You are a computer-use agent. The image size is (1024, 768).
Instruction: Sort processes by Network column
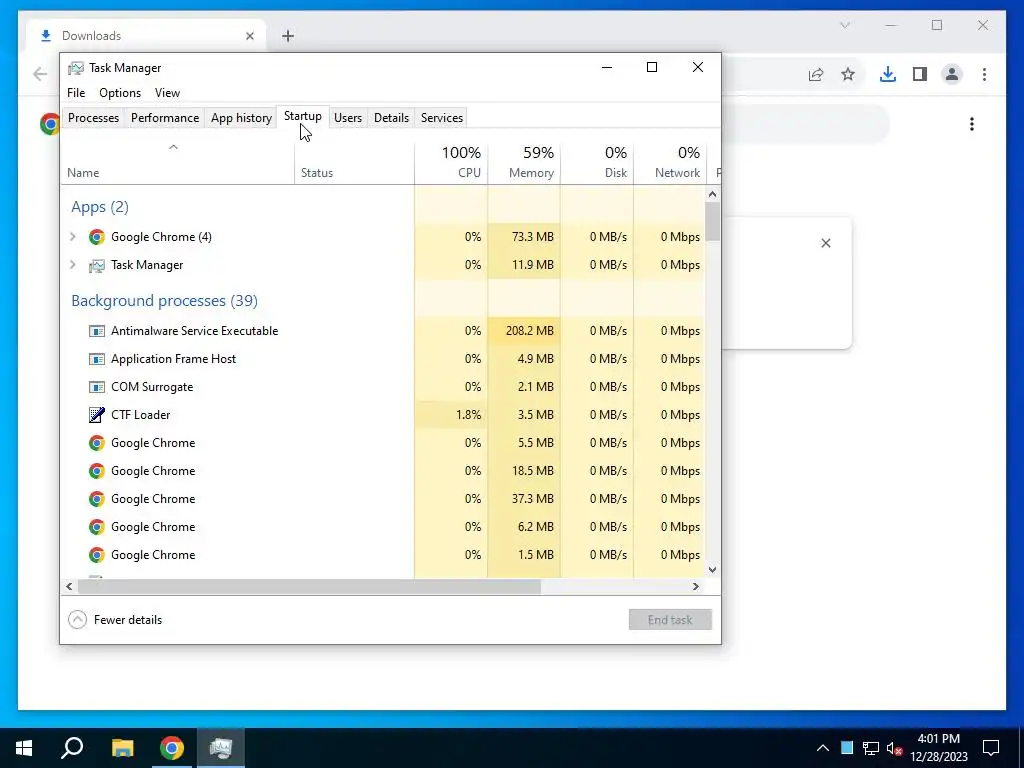click(670, 162)
